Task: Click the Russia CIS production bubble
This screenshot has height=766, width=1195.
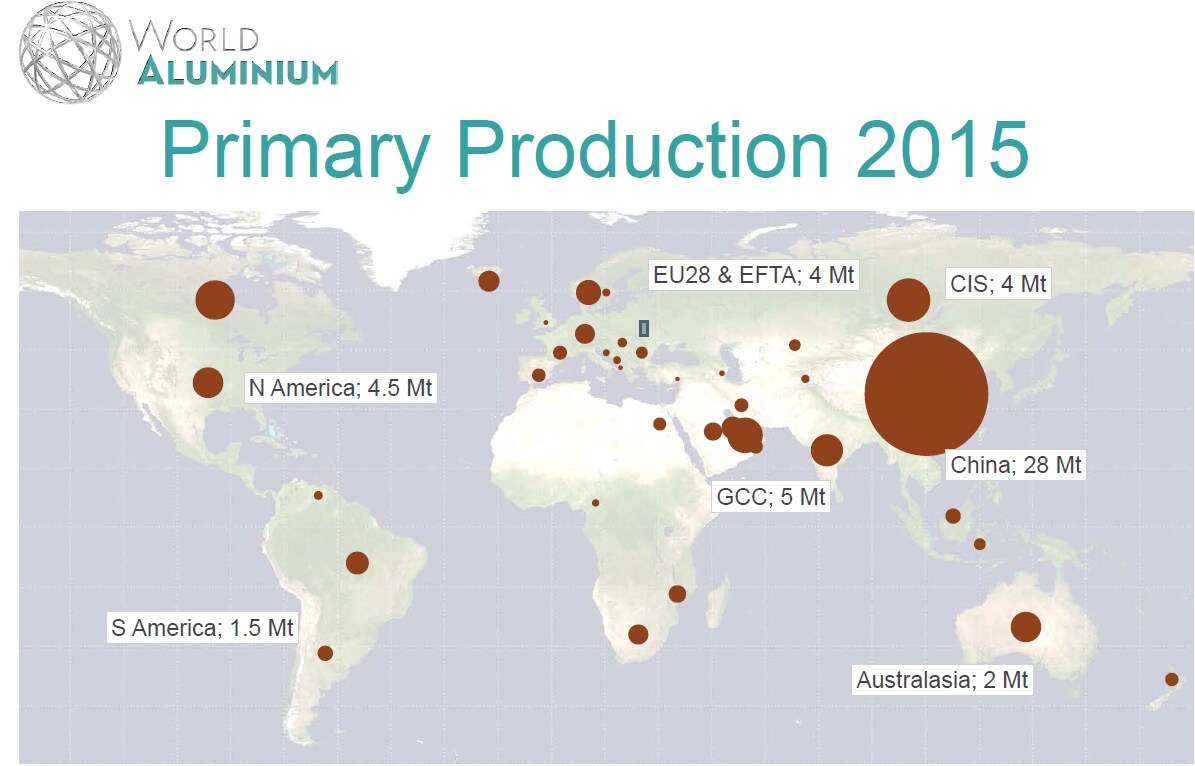Action: coord(908,300)
